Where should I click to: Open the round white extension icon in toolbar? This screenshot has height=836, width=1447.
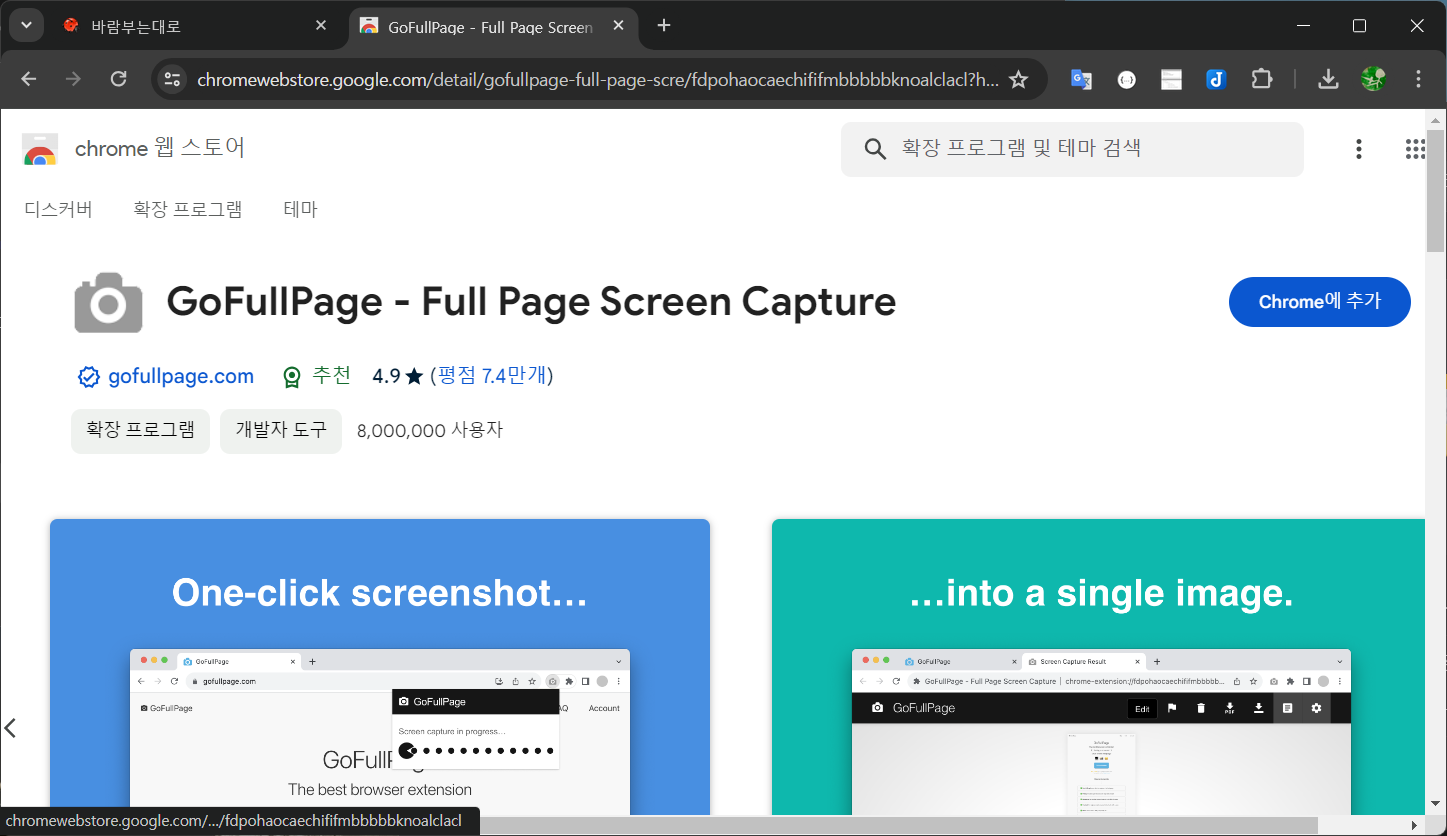click(1127, 79)
